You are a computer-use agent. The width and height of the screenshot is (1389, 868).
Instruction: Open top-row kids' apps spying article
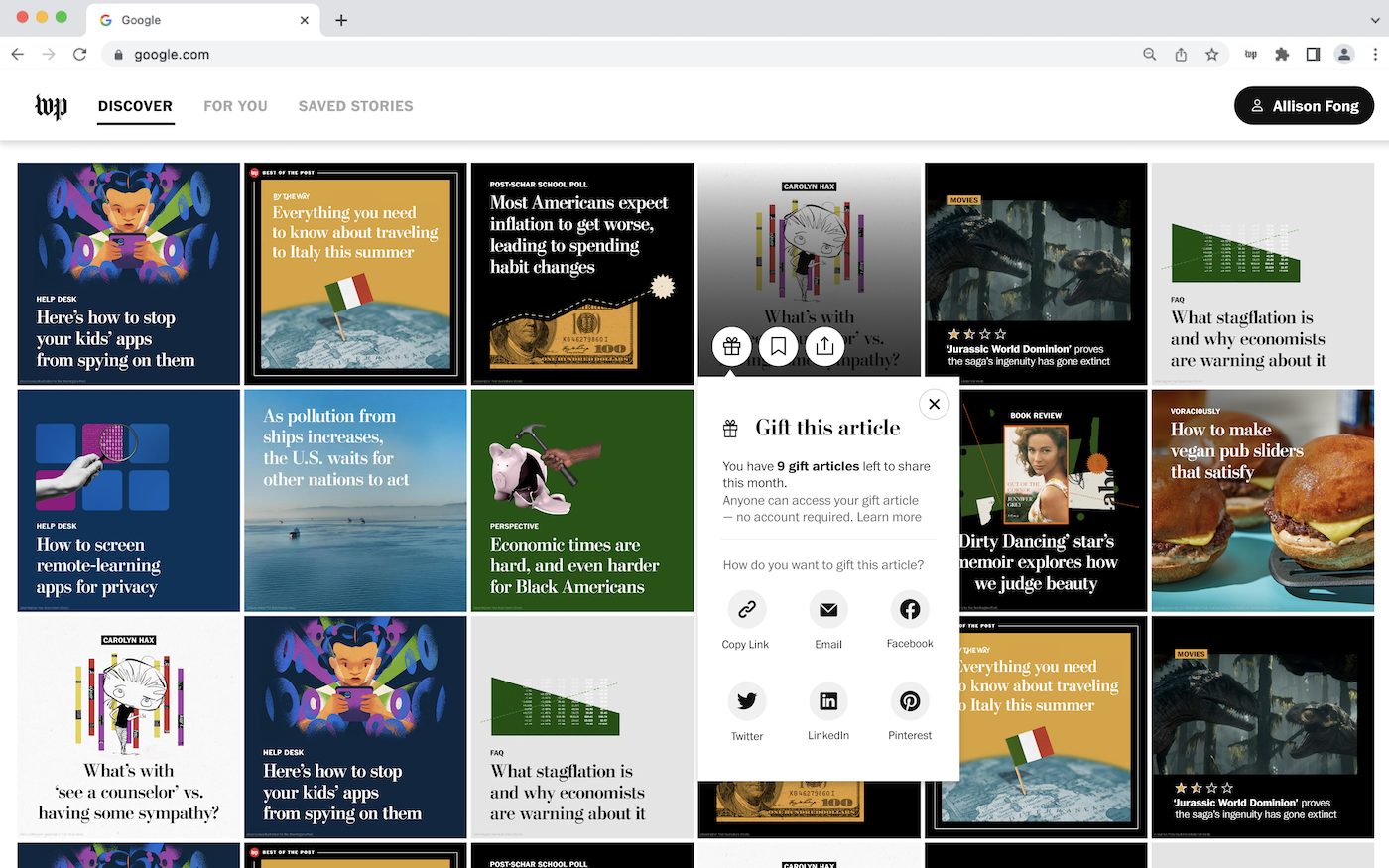click(129, 274)
